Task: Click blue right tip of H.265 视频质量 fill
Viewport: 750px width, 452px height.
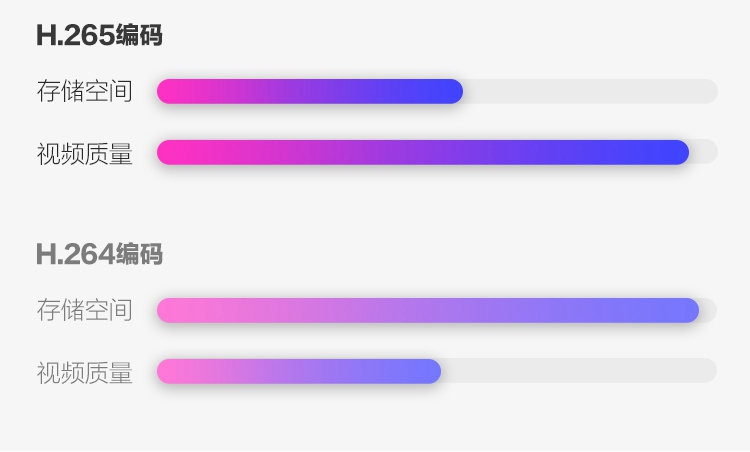Action: 680,152
